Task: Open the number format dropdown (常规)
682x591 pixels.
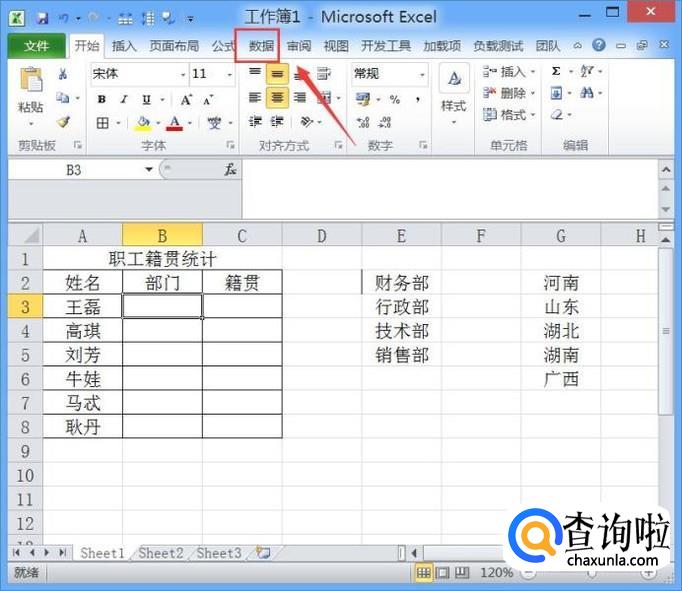Action: coord(421,74)
